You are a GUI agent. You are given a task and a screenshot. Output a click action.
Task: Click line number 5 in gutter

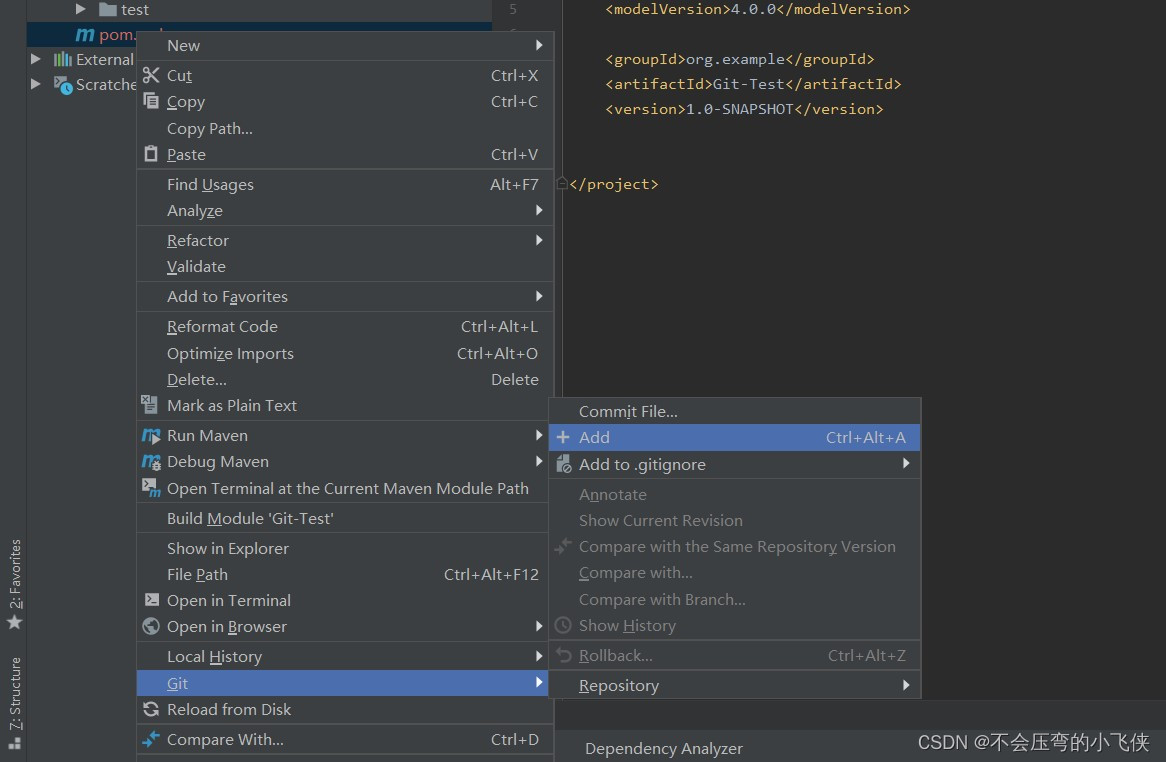513,9
